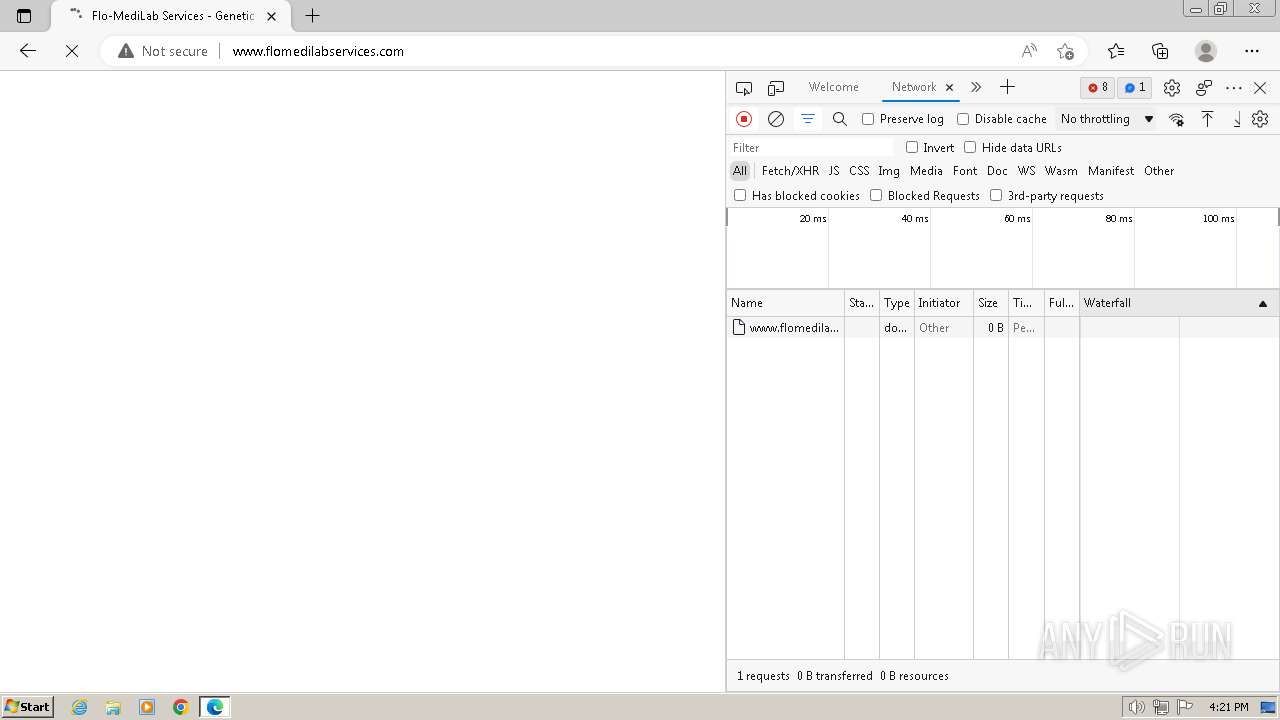Show All request types
Image resolution: width=1280 pixels, height=720 pixels.
pos(740,171)
